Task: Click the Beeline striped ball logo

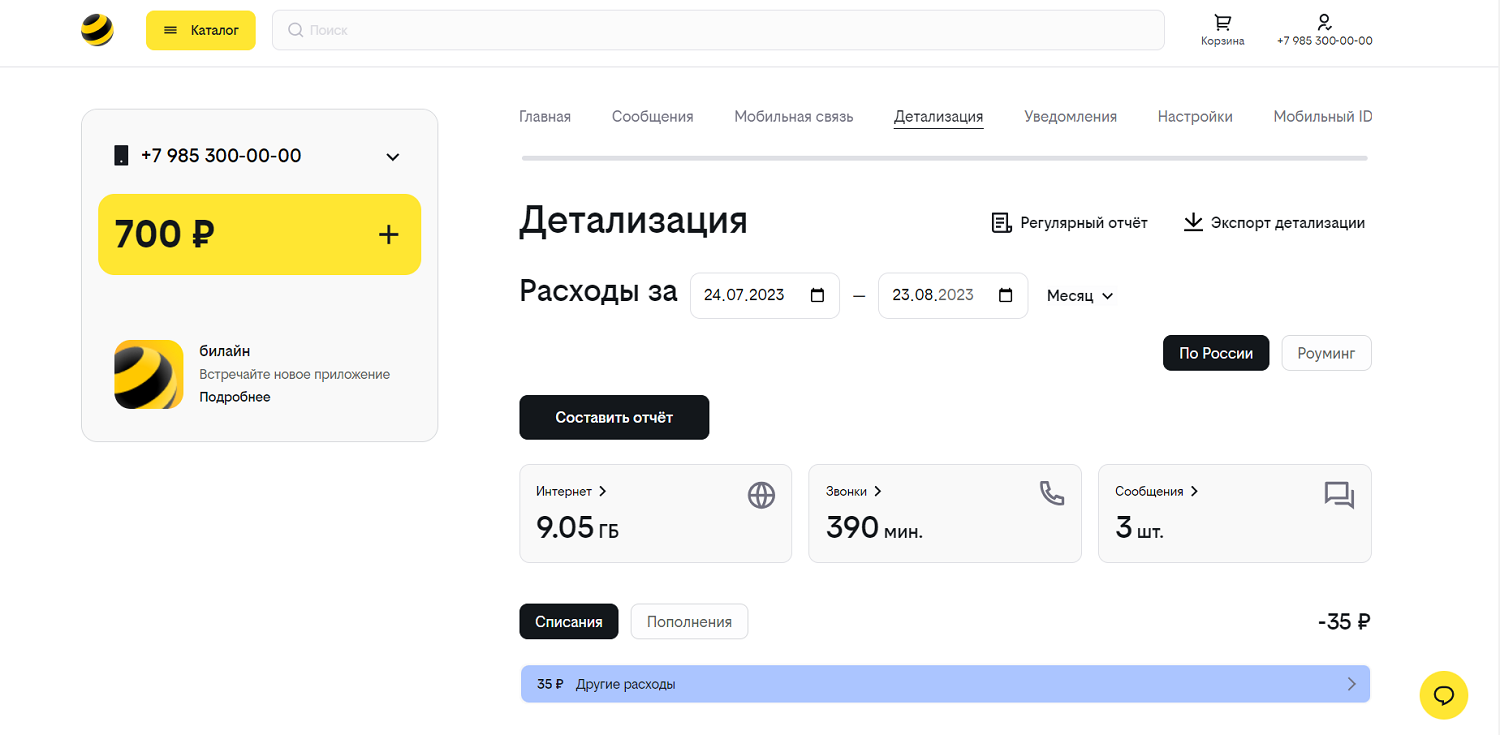Action: coord(97,30)
